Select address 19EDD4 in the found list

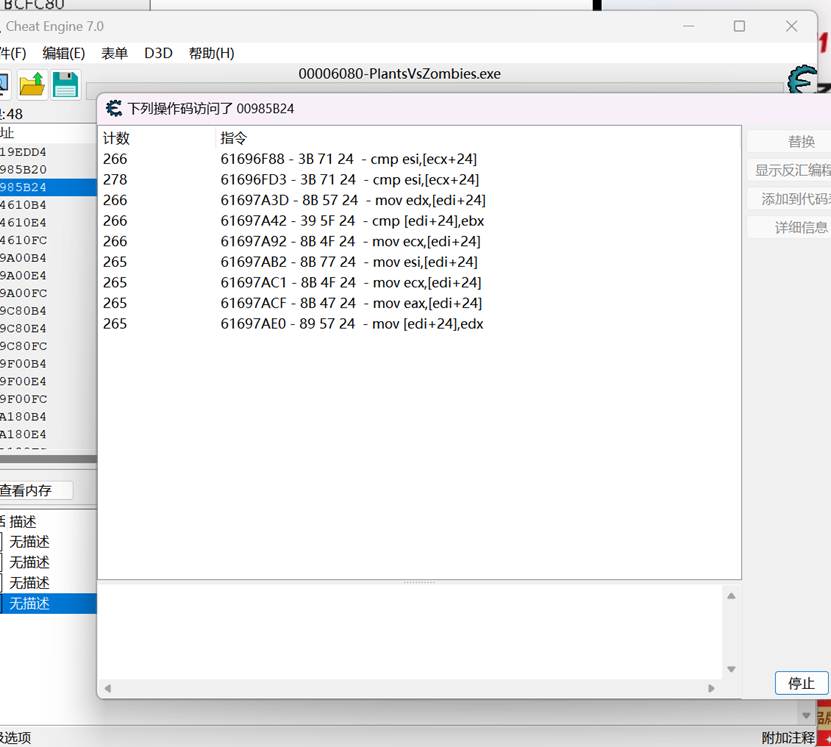coord(48,152)
